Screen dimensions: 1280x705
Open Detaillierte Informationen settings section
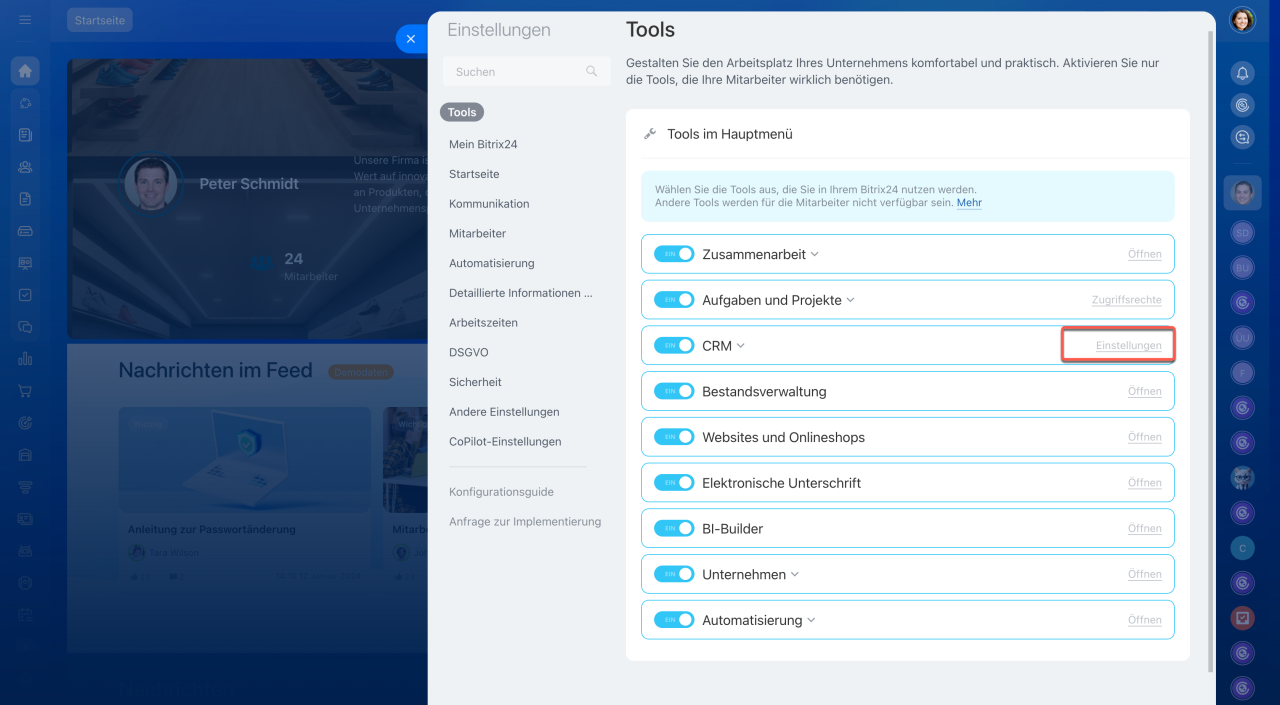click(x=521, y=293)
